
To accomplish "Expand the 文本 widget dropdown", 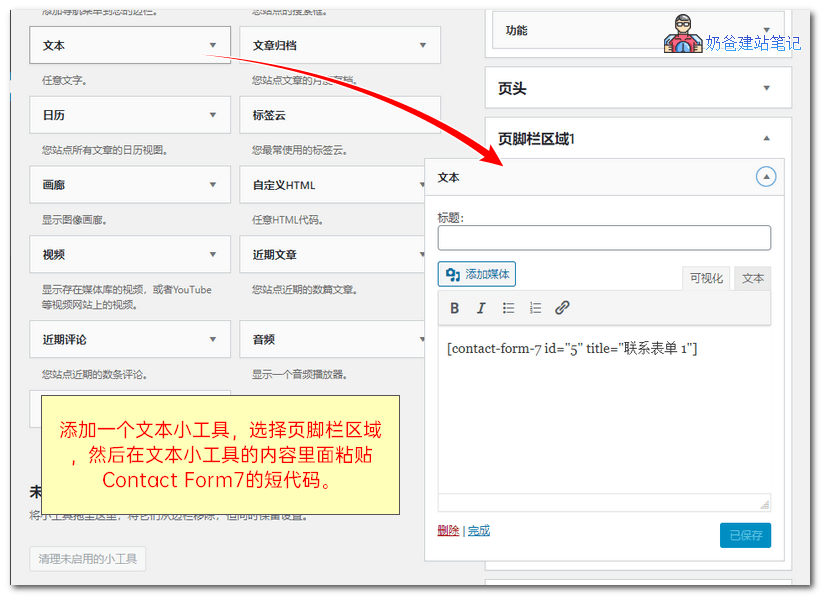I will pyautogui.click(x=214, y=45).
